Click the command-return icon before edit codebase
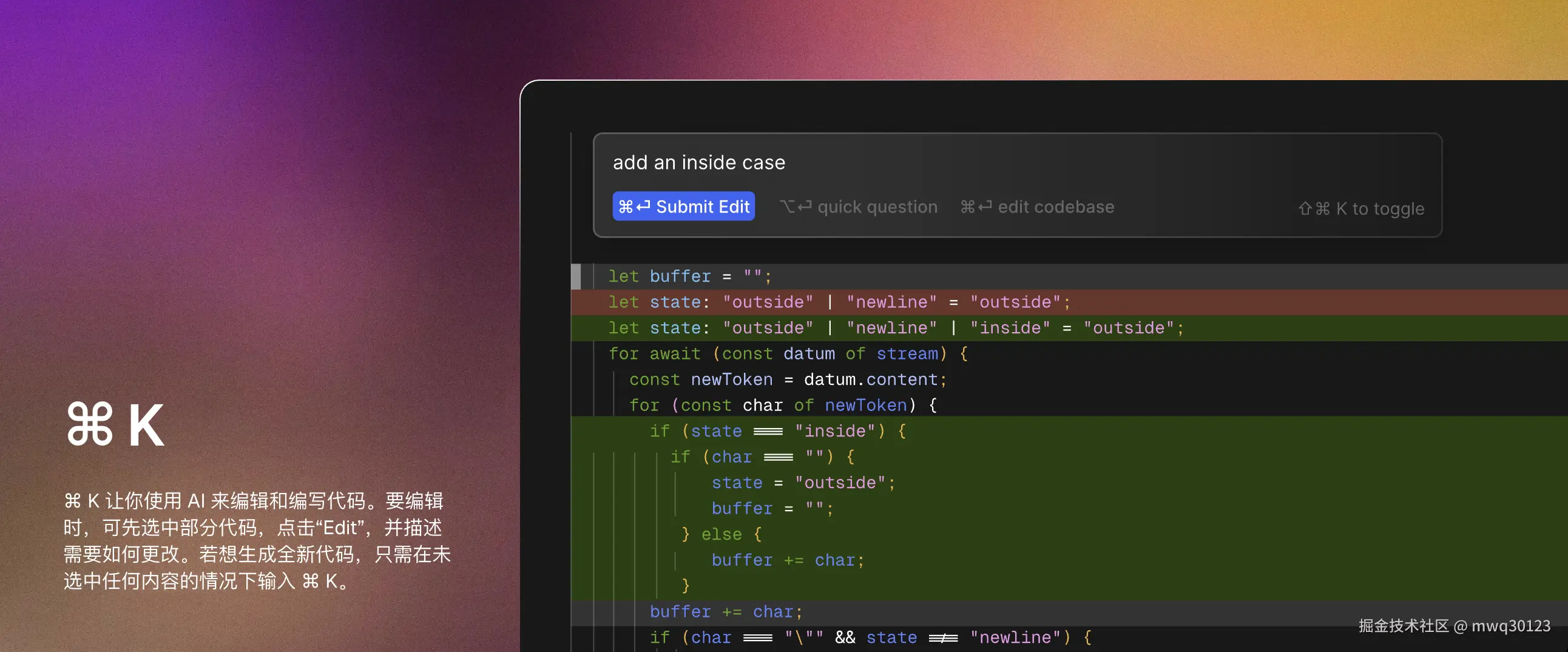The height and width of the screenshot is (652, 1568). click(976, 207)
